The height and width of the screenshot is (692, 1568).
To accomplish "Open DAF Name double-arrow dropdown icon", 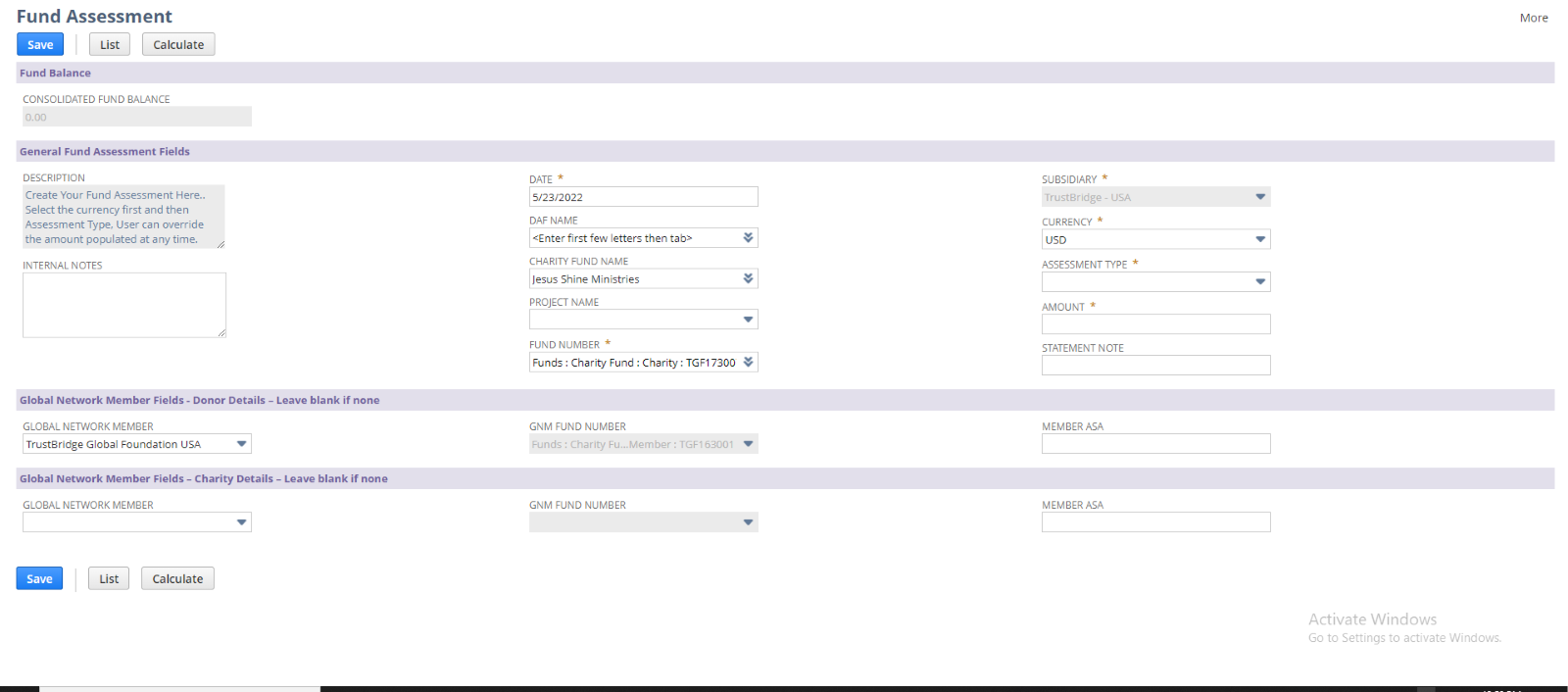I will (x=748, y=238).
